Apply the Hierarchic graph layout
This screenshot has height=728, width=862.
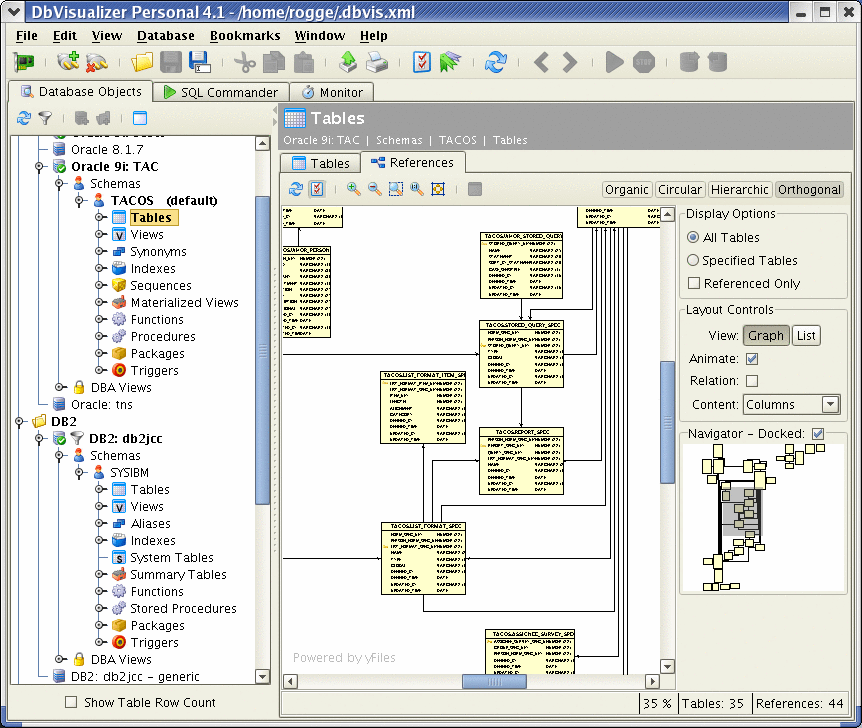pos(739,189)
